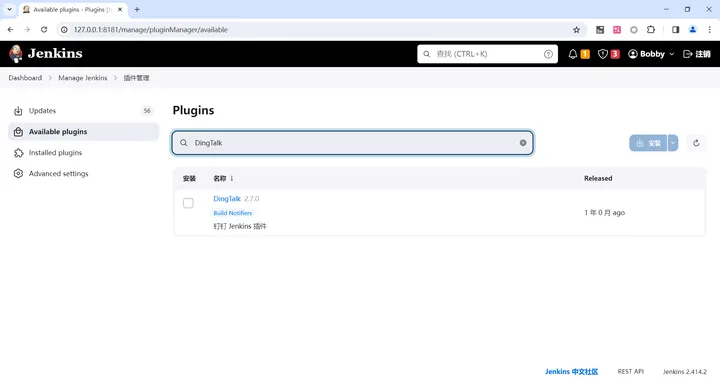The image size is (720, 386).
Task: Open browser side panel icon
Action: [x=675, y=30]
